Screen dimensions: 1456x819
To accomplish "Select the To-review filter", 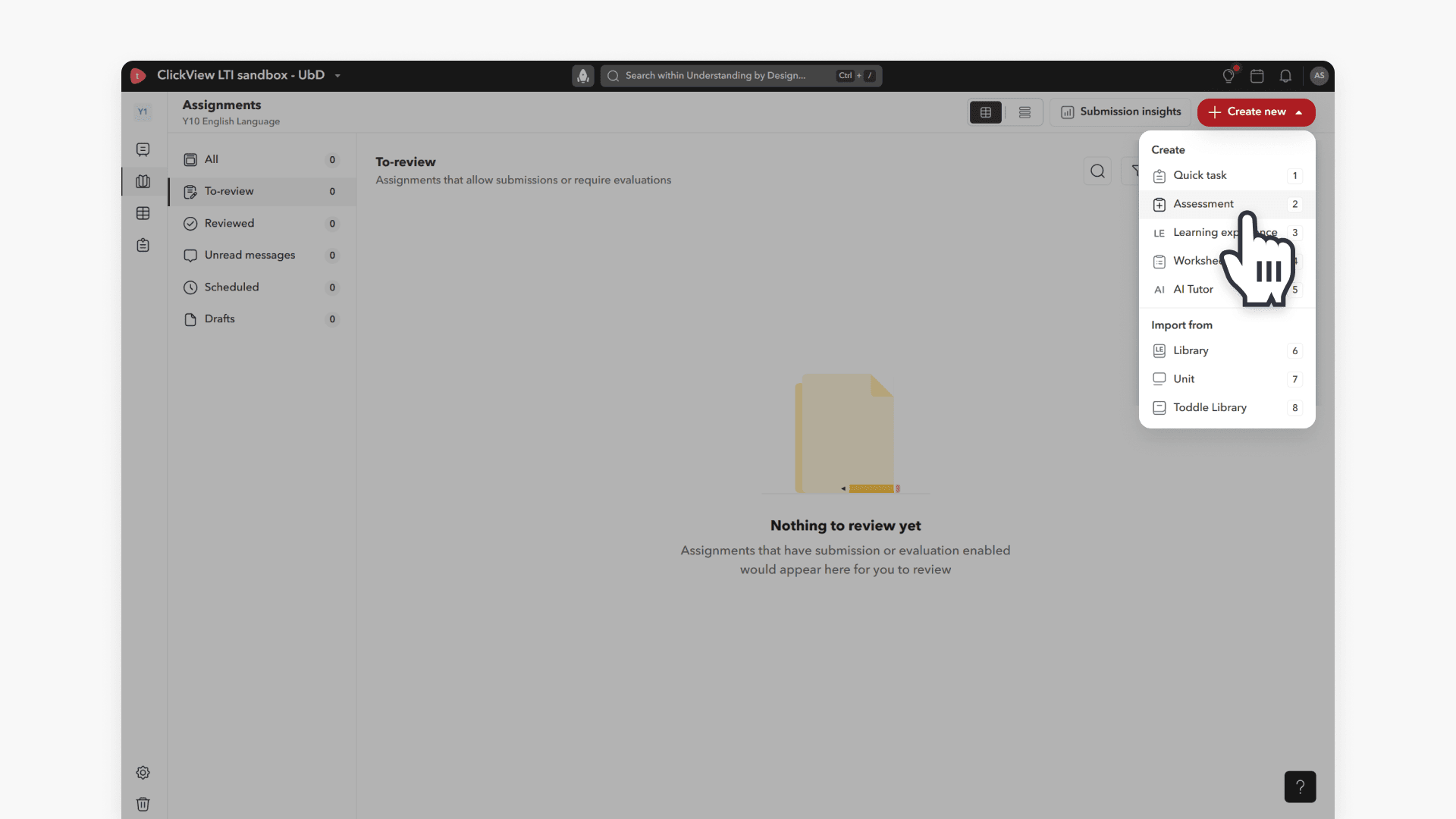I will [262, 191].
